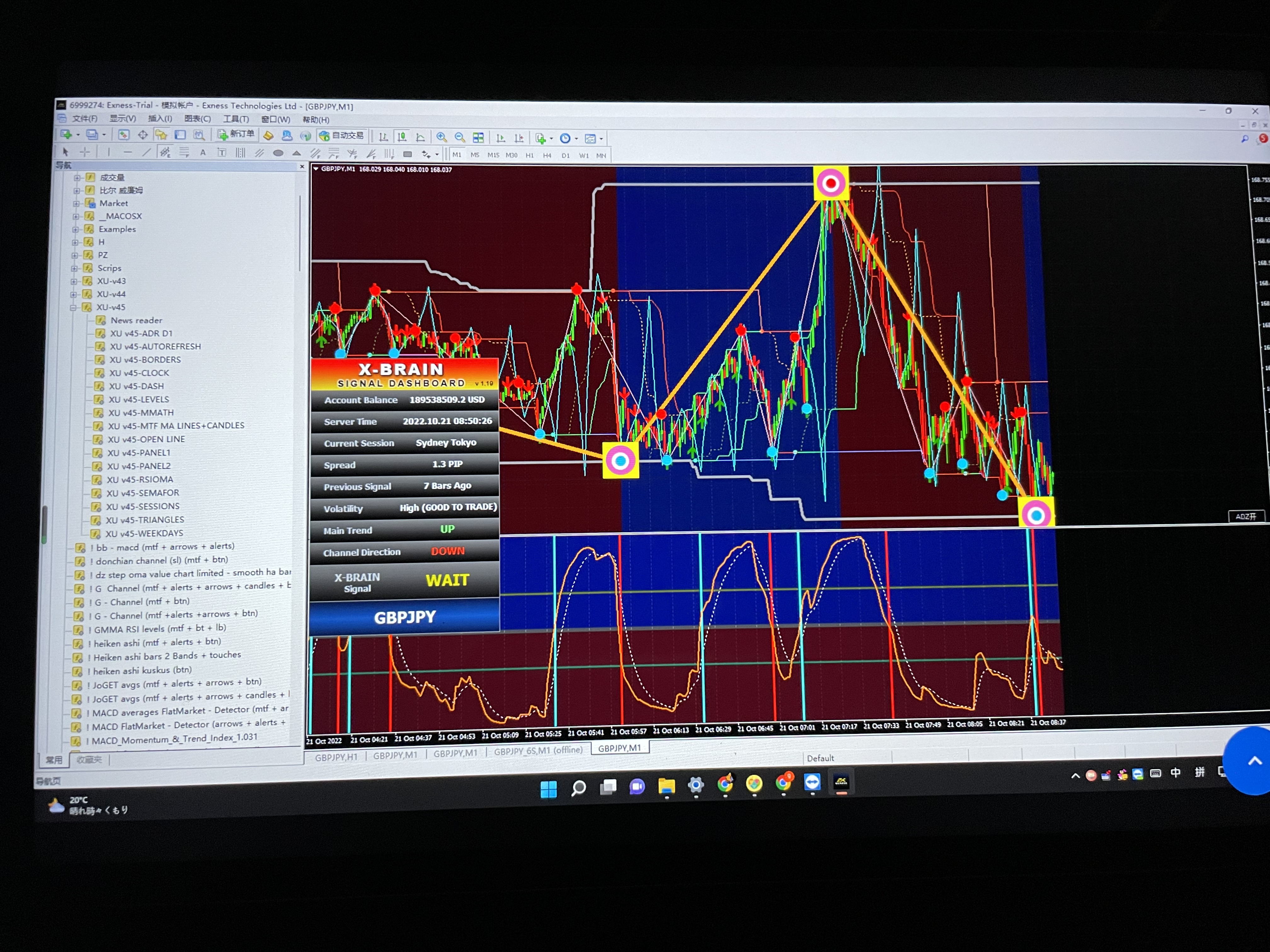The width and height of the screenshot is (1270, 952).
Task: Select the Draw Ellipse tool
Action: (x=278, y=153)
